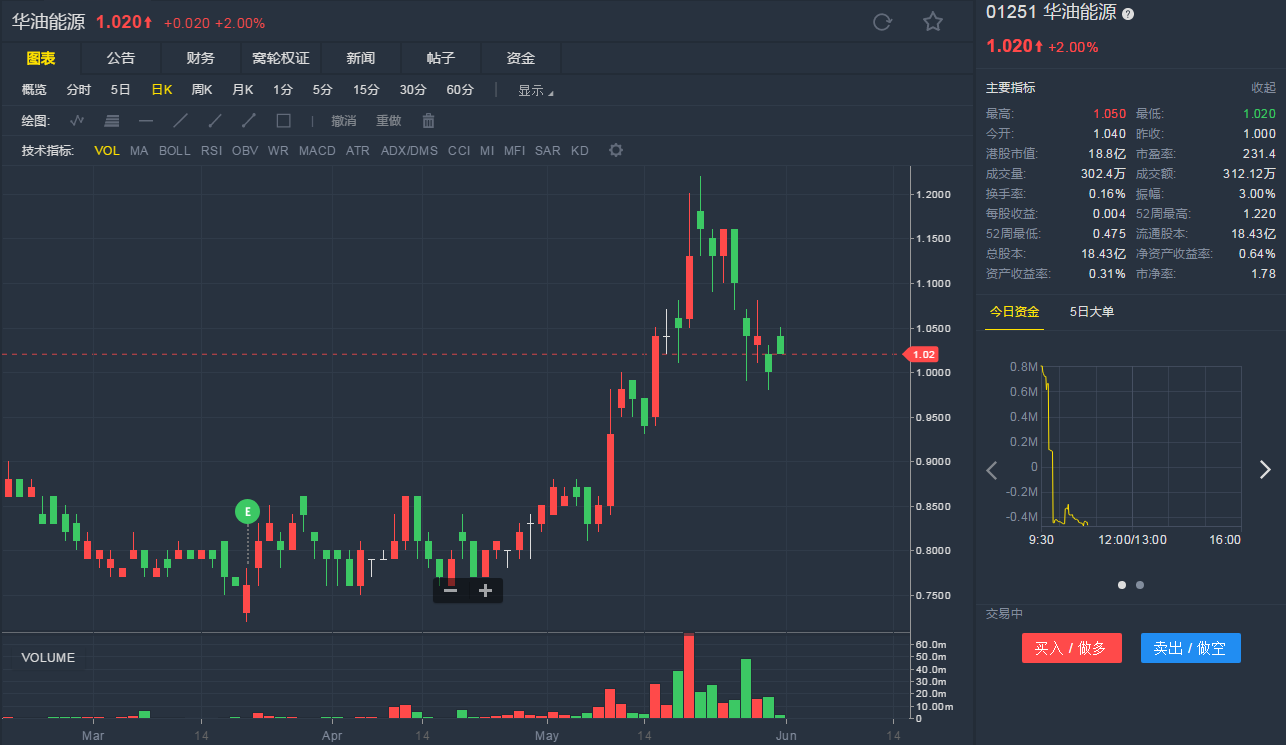
Task: Click 卖出 / 做空 sell button
Action: pyautogui.click(x=1191, y=648)
